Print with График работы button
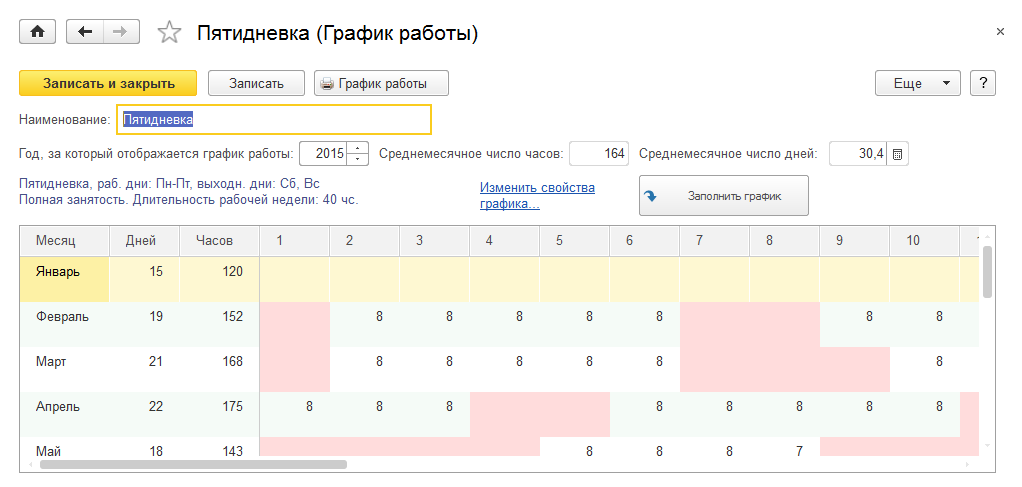 381,83
